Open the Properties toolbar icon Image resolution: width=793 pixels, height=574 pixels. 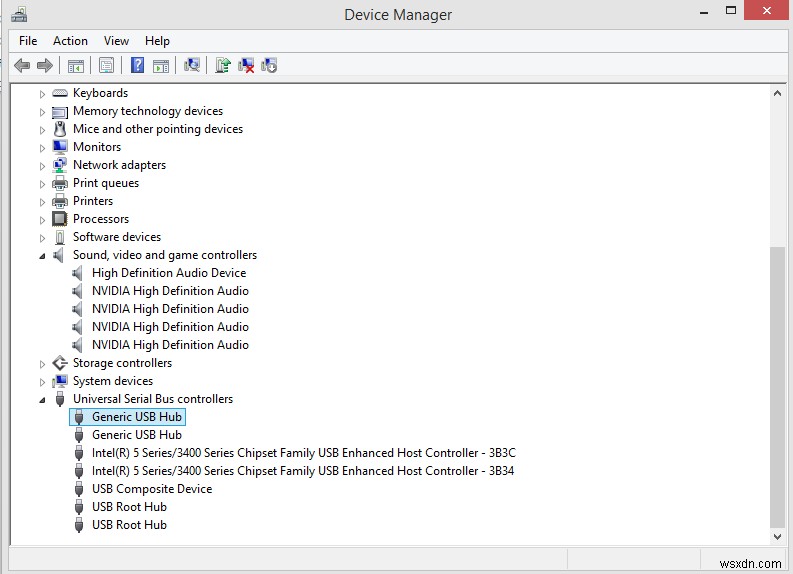pos(106,65)
